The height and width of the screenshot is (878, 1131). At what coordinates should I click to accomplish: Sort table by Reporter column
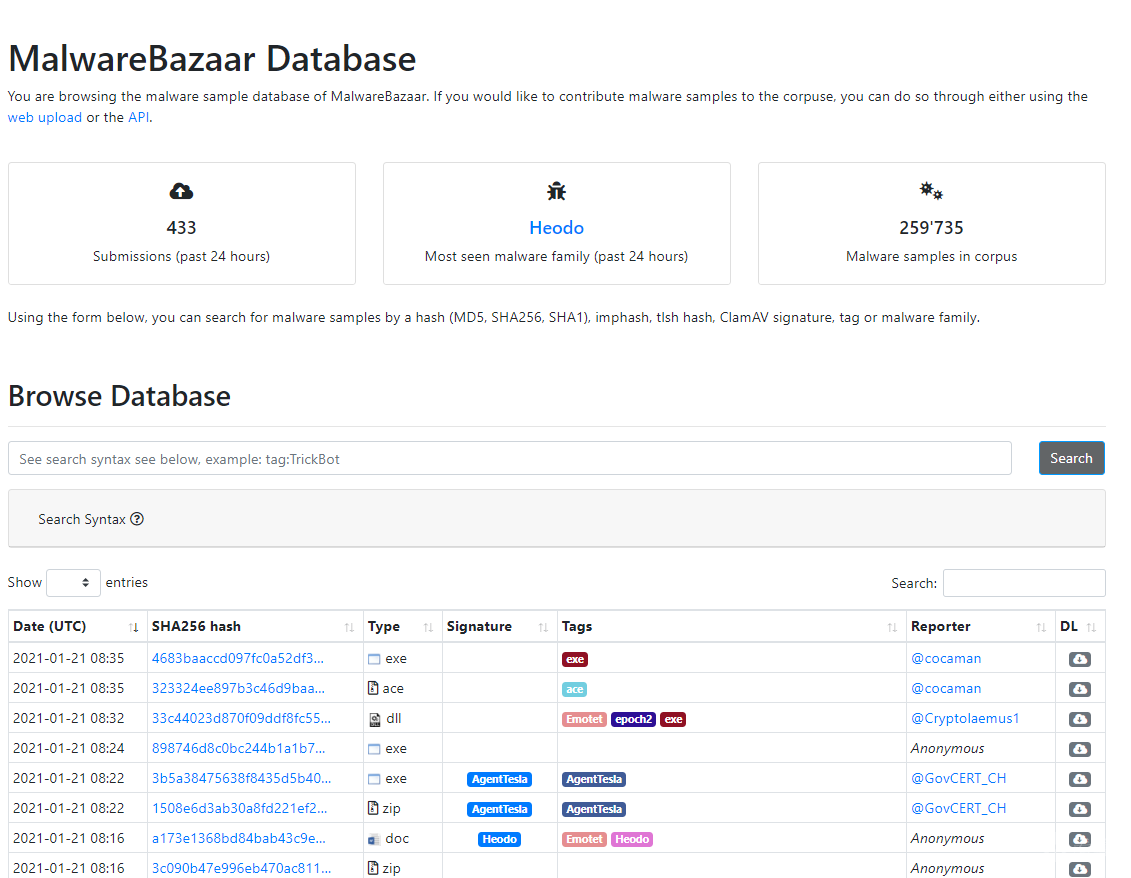980,626
